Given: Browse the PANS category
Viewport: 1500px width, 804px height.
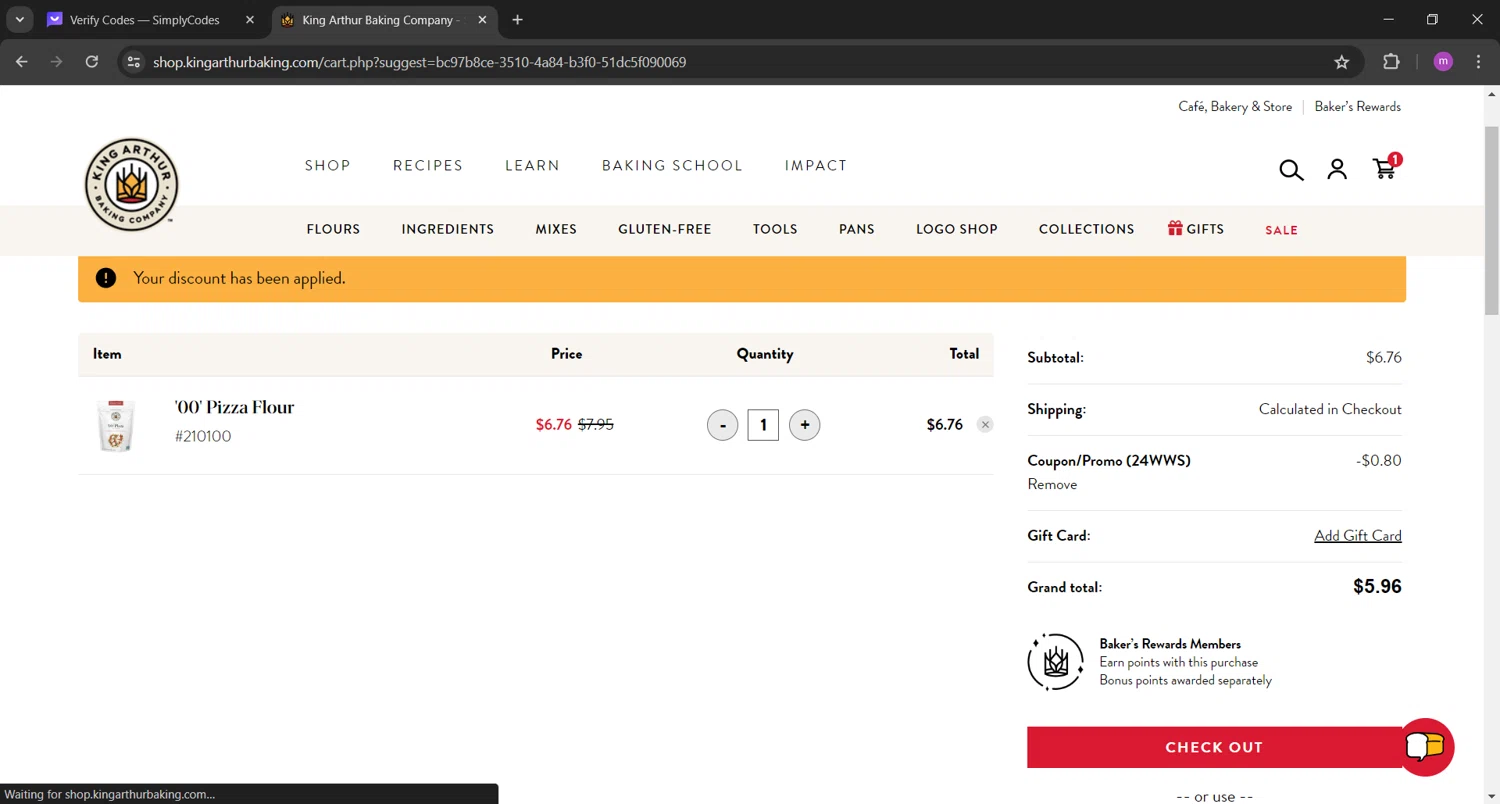Looking at the screenshot, I should pyautogui.click(x=857, y=229).
